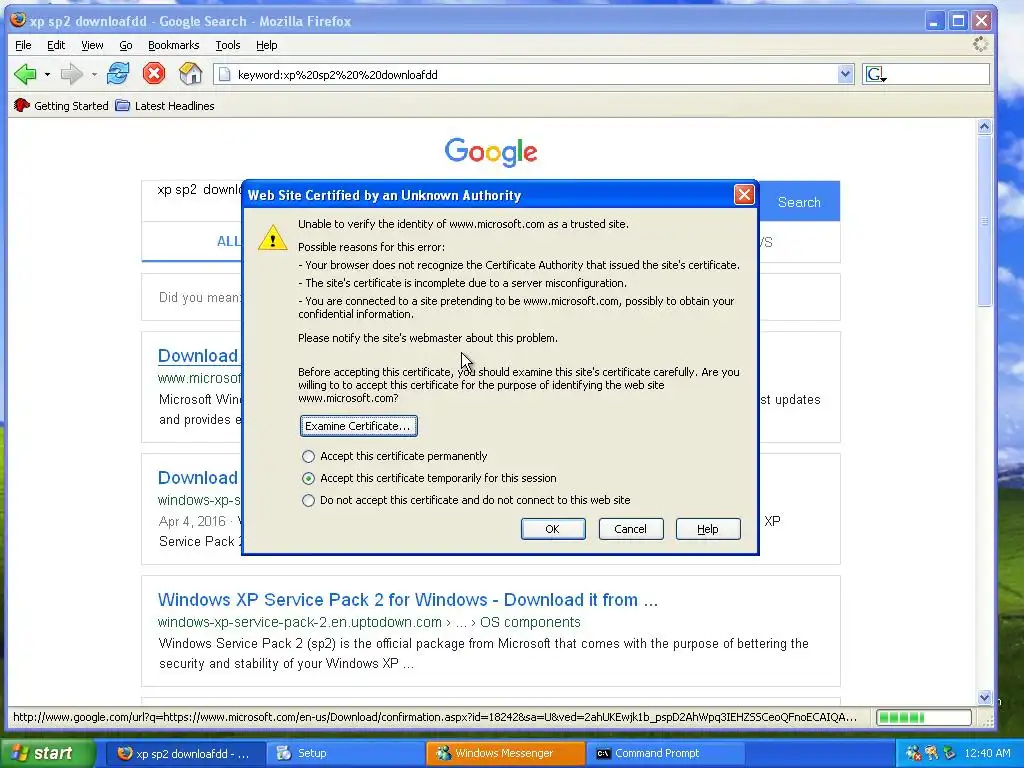Screen dimensions: 1024x768
Task: Click the first system tray icon
Action: (x=913, y=753)
